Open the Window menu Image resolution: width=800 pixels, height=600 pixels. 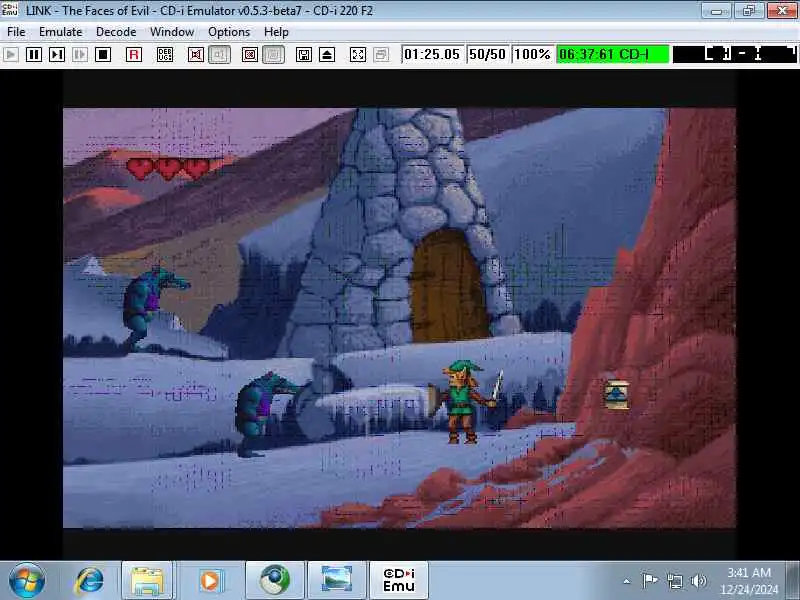(x=172, y=32)
